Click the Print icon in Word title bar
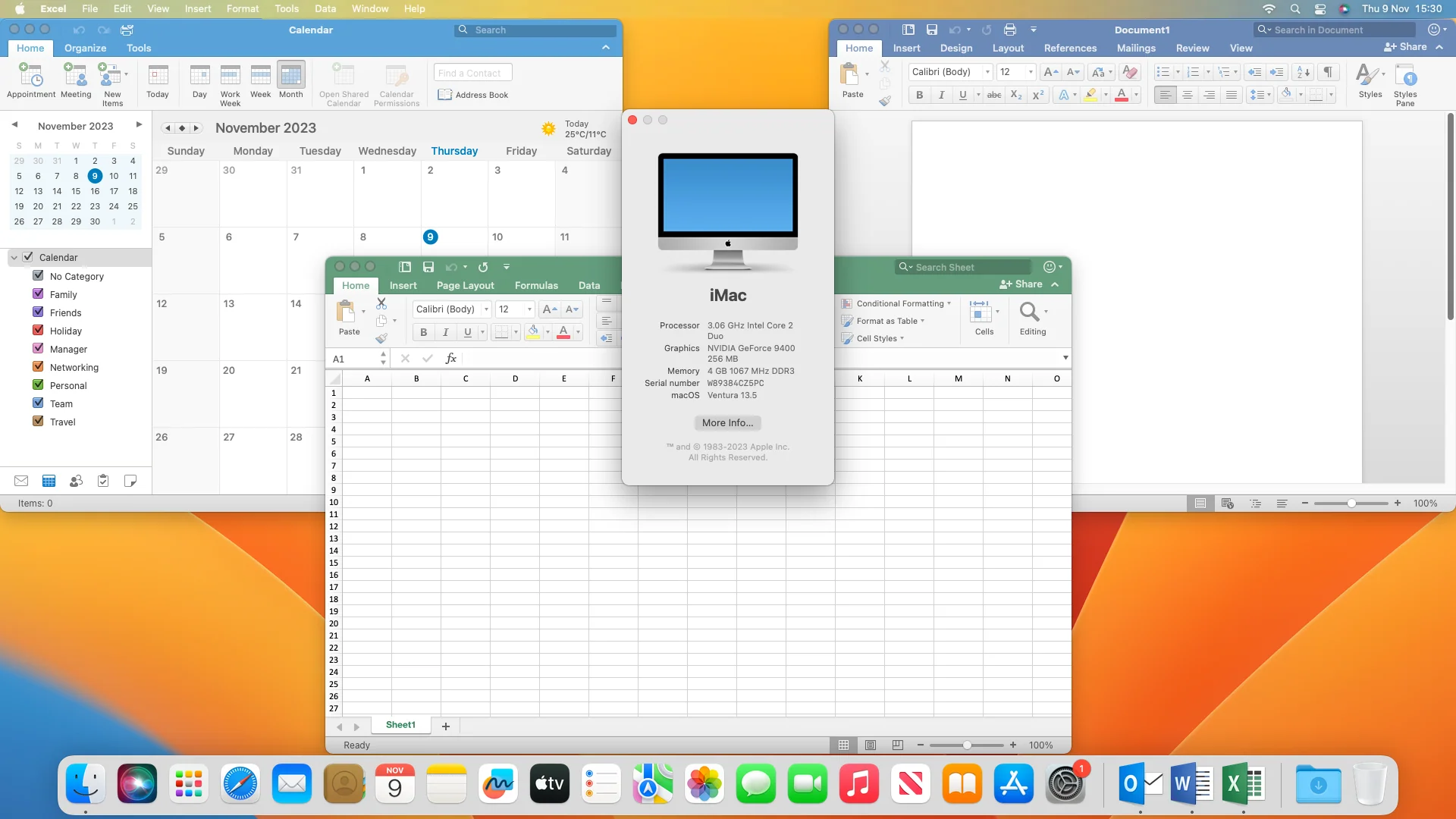Screen dimensions: 1456x819 coord(1009,30)
